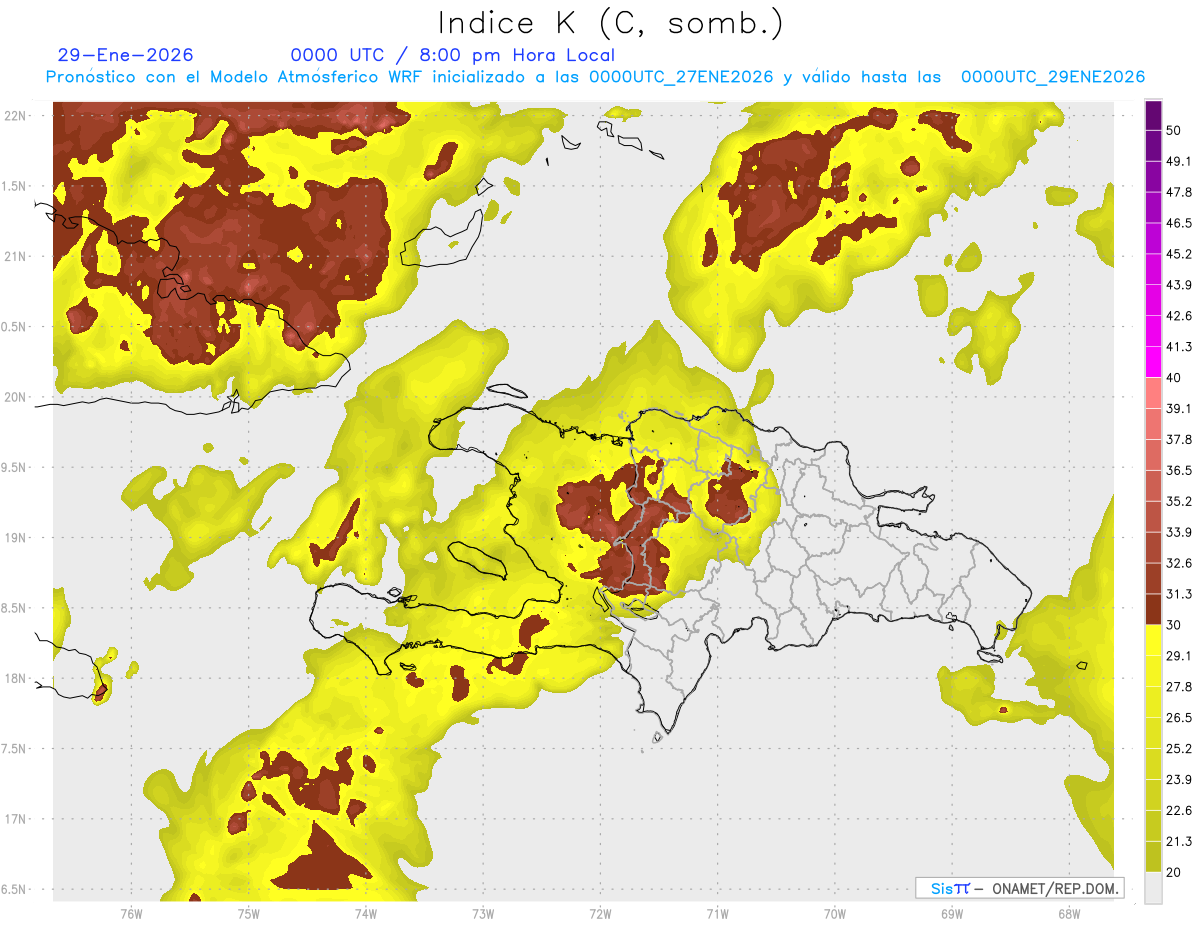The width and height of the screenshot is (1200, 927).
Task: Click the '1.5N' latitude label
Action: point(15,187)
